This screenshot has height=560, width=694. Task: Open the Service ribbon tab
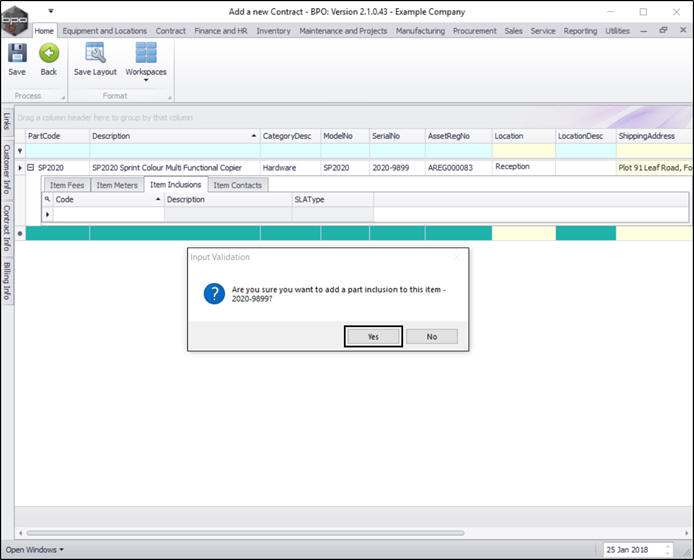(x=543, y=31)
